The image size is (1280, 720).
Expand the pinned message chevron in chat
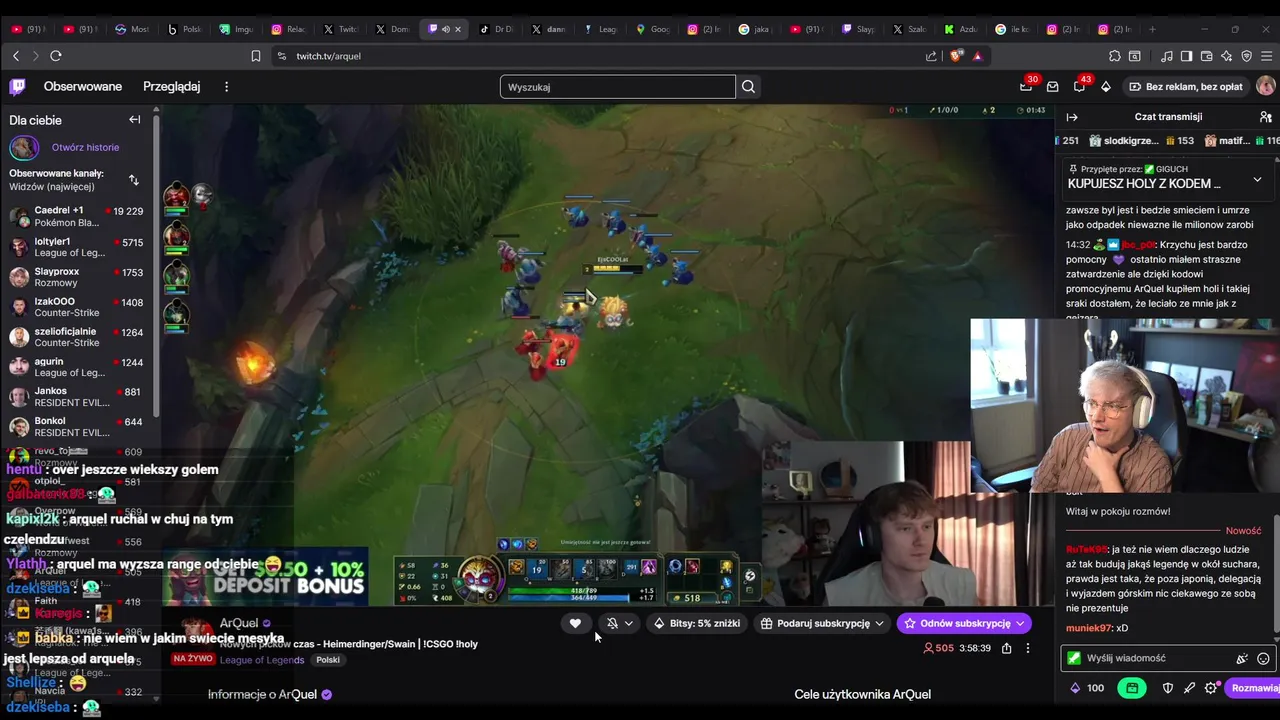point(1257,180)
